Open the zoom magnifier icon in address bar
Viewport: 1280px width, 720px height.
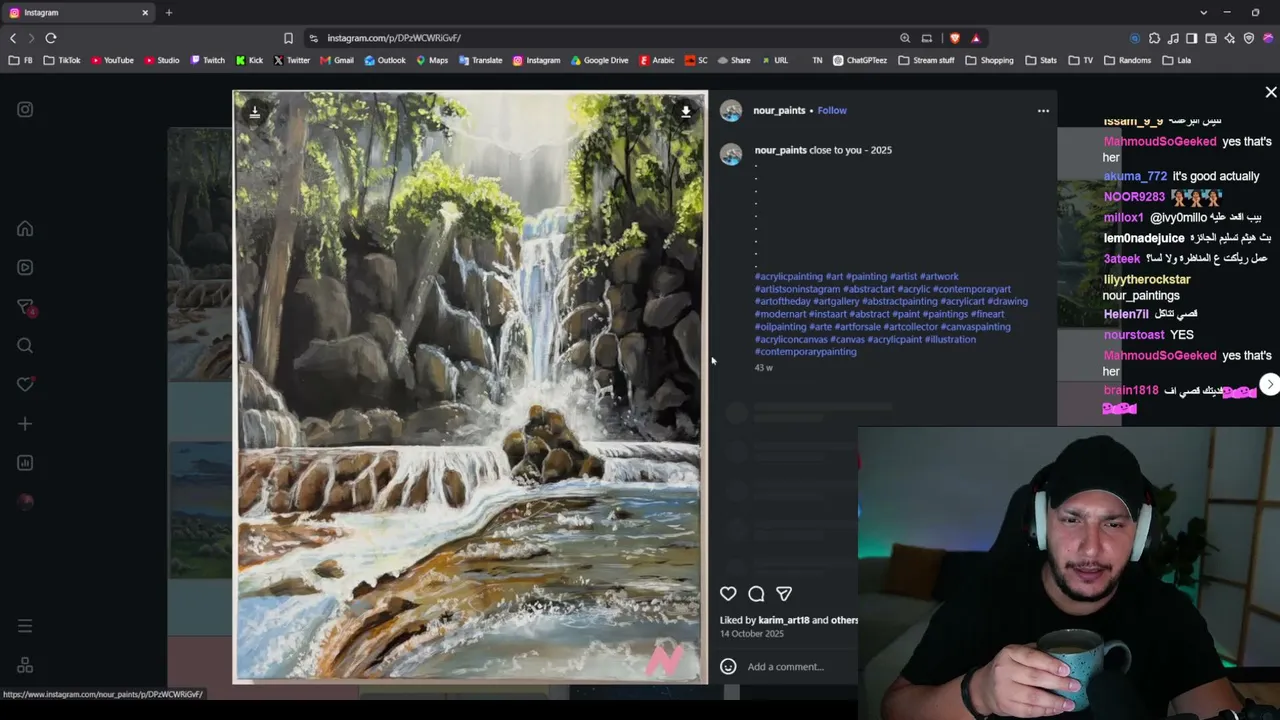905,38
